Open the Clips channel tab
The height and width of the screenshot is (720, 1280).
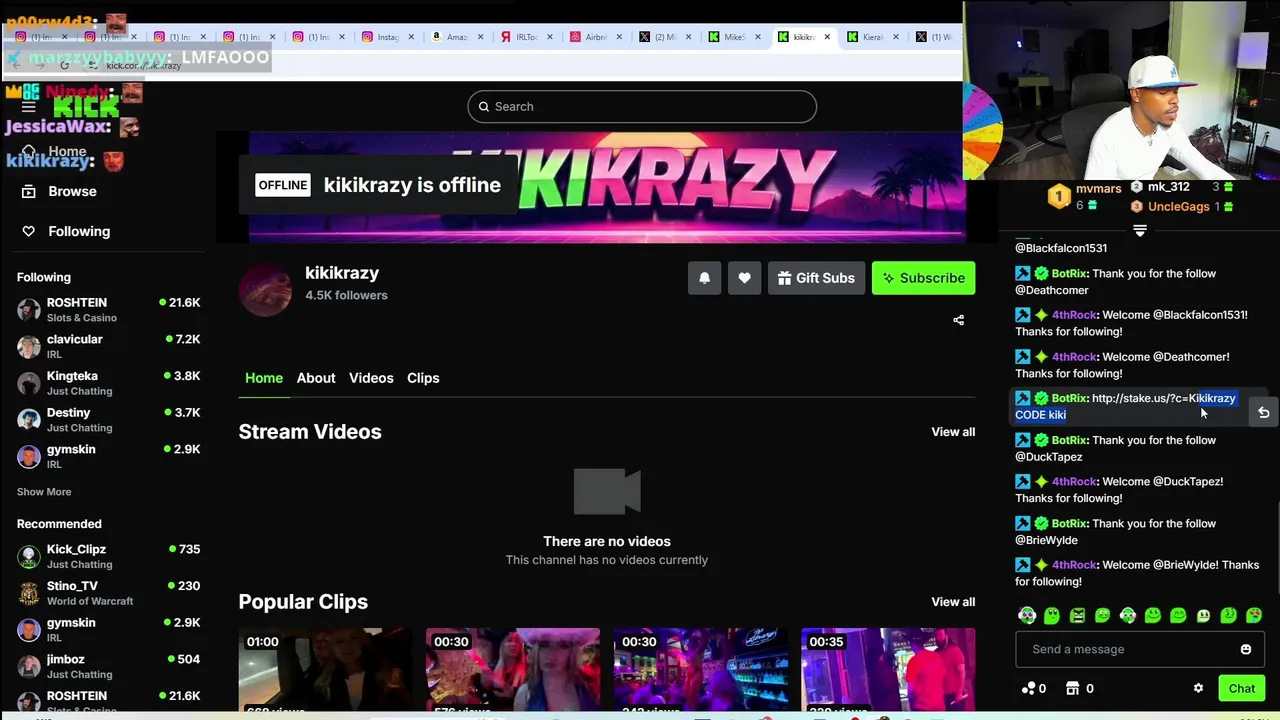pos(423,378)
